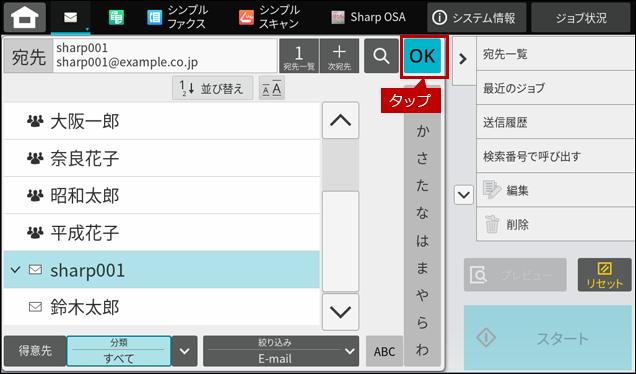Choose 編集 menu item
The height and width of the screenshot is (374, 636).
pos(556,190)
